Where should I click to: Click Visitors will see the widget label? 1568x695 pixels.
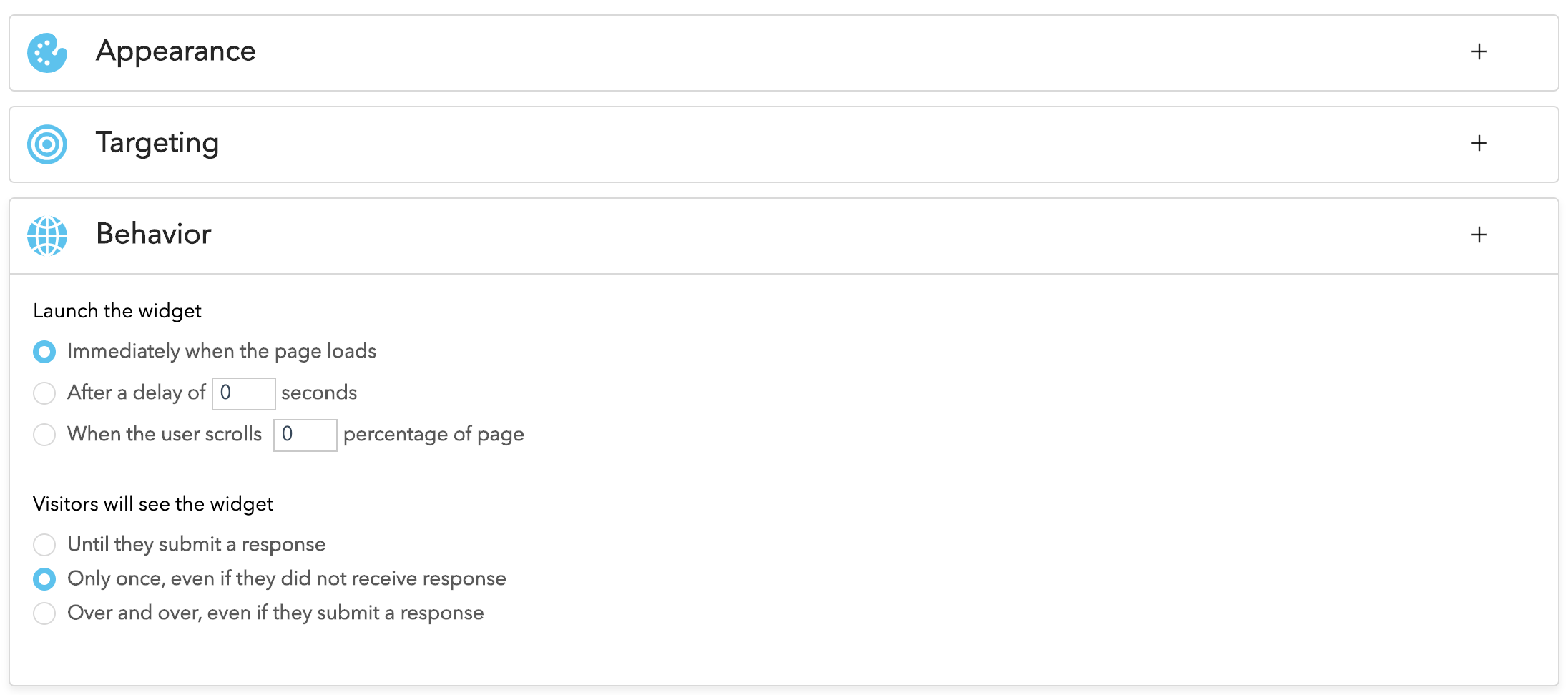153,504
